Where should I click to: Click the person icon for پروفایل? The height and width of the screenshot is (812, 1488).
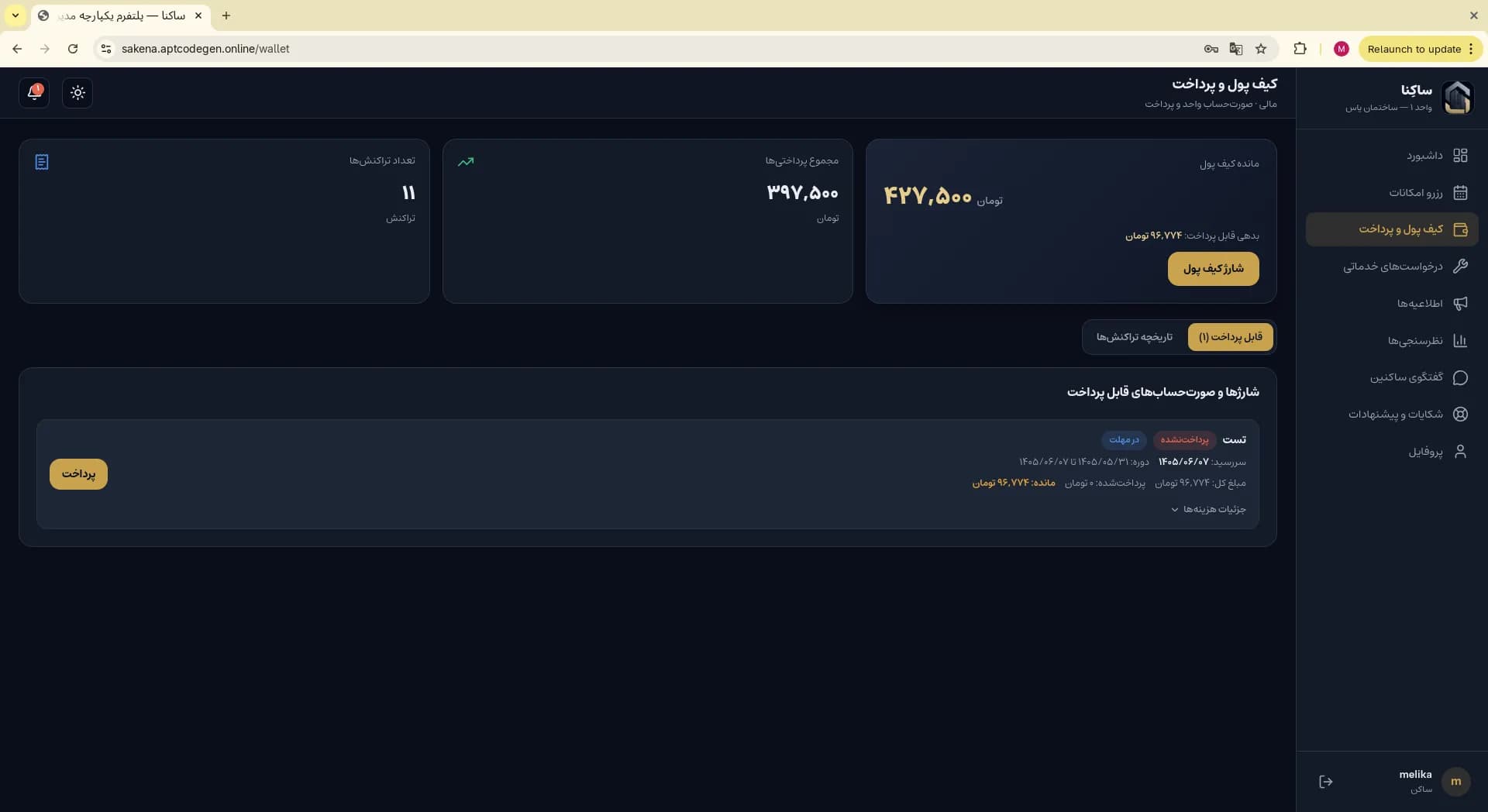coord(1460,452)
